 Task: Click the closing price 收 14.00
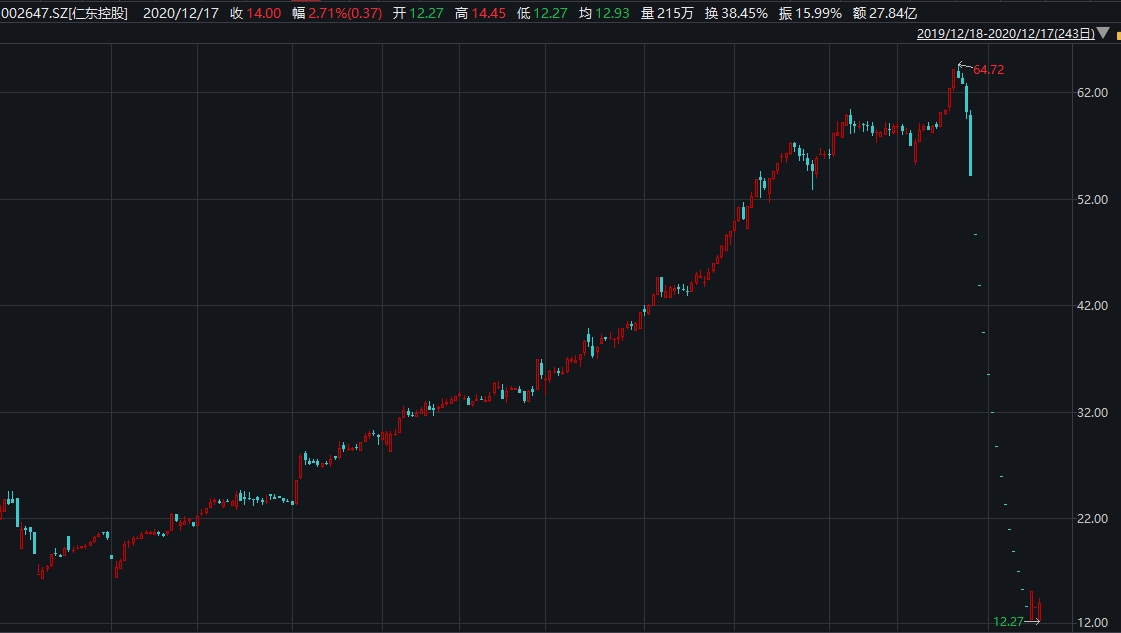coord(255,13)
